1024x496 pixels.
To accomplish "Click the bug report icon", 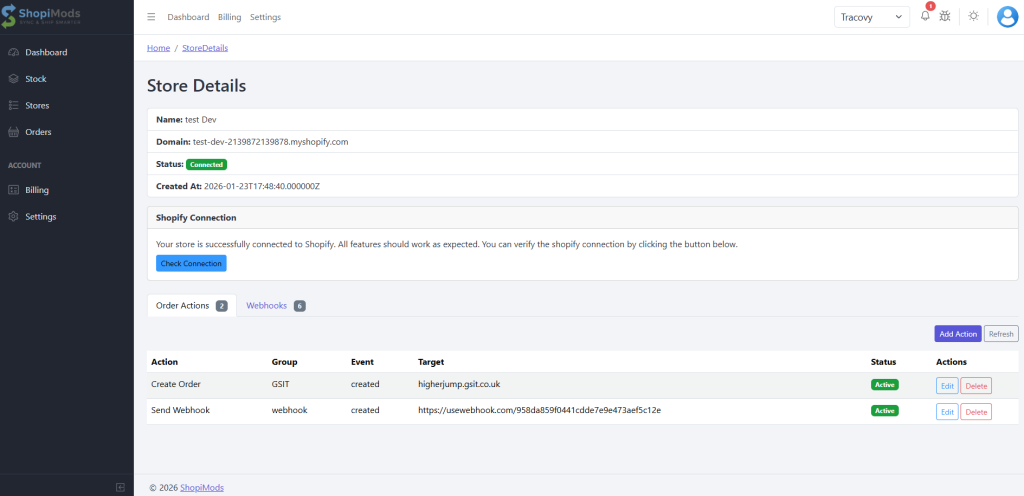I will [x=945, y=17].
